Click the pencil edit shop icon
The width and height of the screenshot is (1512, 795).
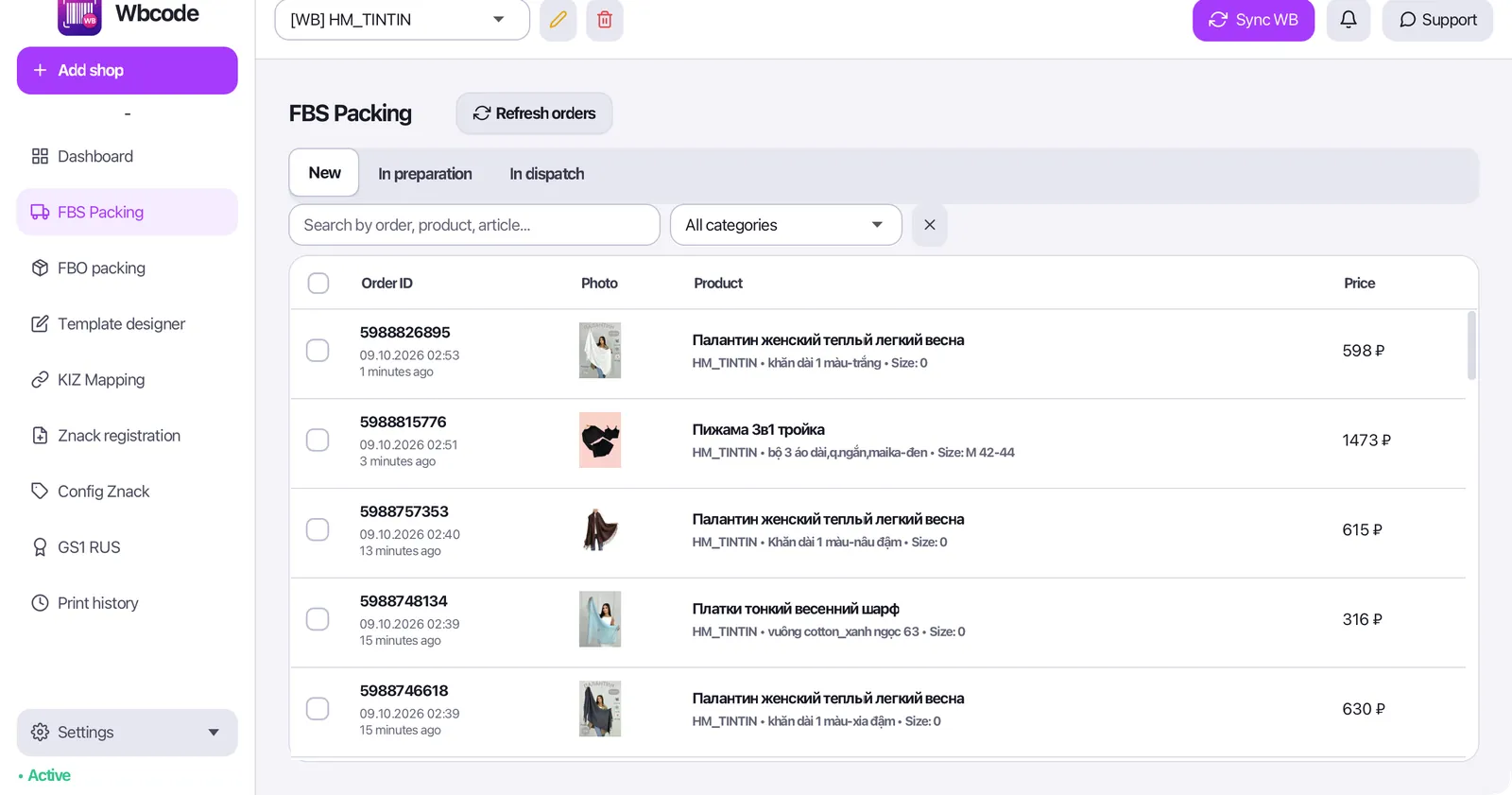(558, 19)
